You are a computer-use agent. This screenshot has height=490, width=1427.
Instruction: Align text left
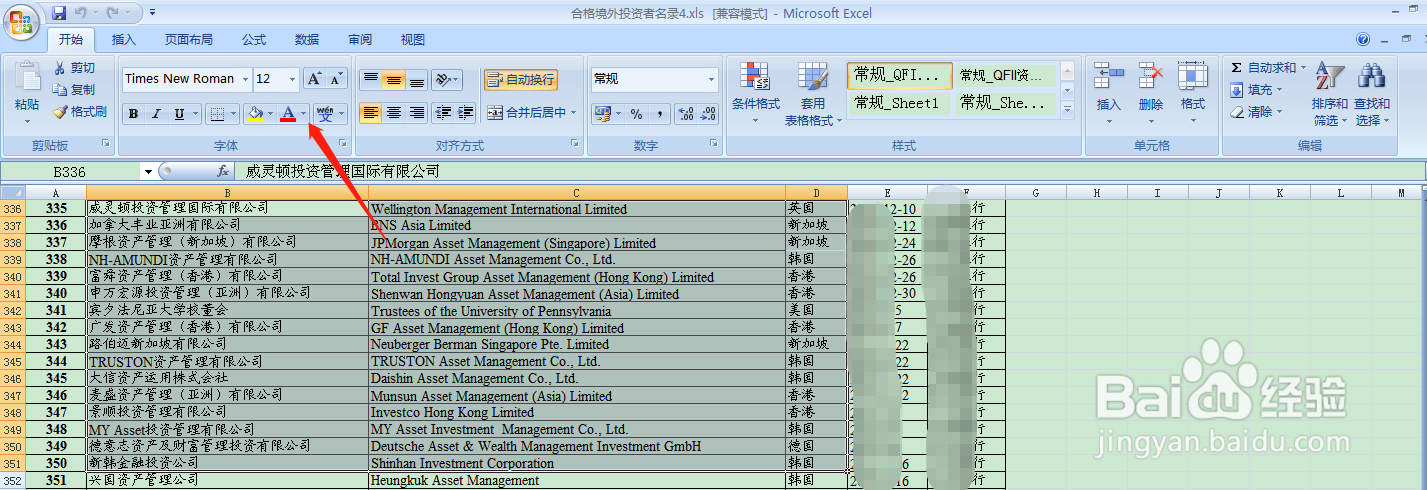(371, 113)
